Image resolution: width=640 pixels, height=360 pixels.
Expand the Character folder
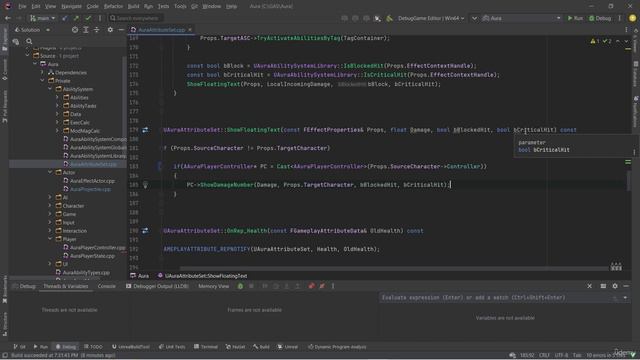51,206
